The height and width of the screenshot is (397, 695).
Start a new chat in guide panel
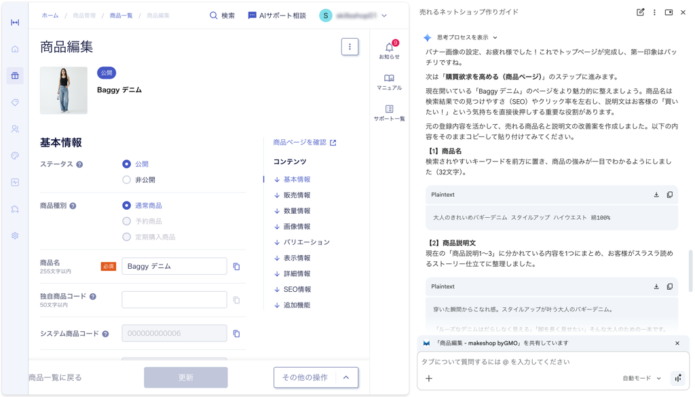(640, 12)
